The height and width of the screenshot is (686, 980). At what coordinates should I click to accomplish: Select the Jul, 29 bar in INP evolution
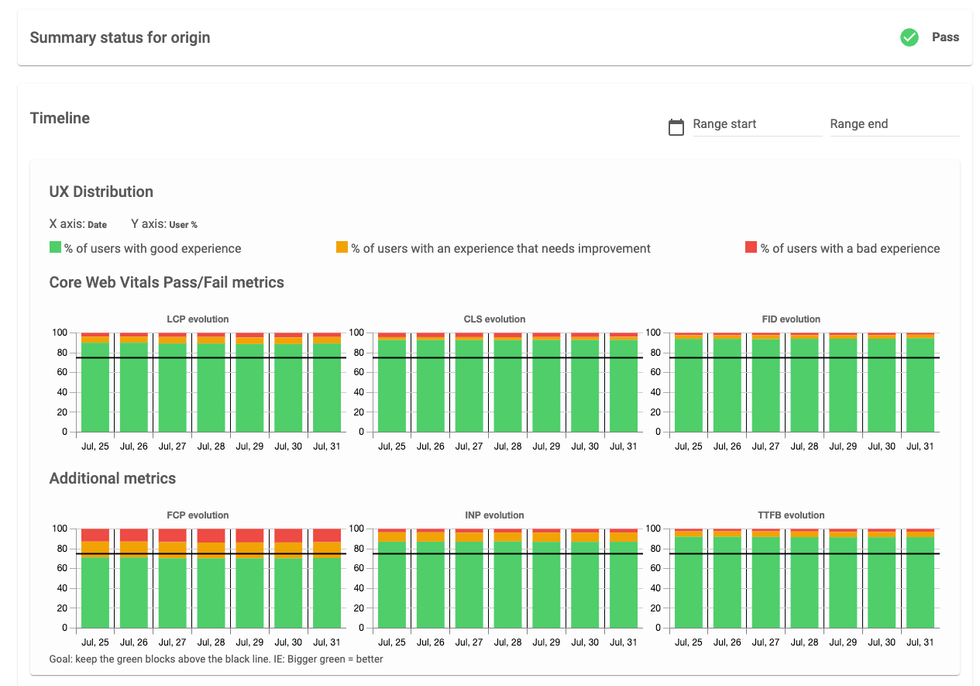click(x=547, y=590)
